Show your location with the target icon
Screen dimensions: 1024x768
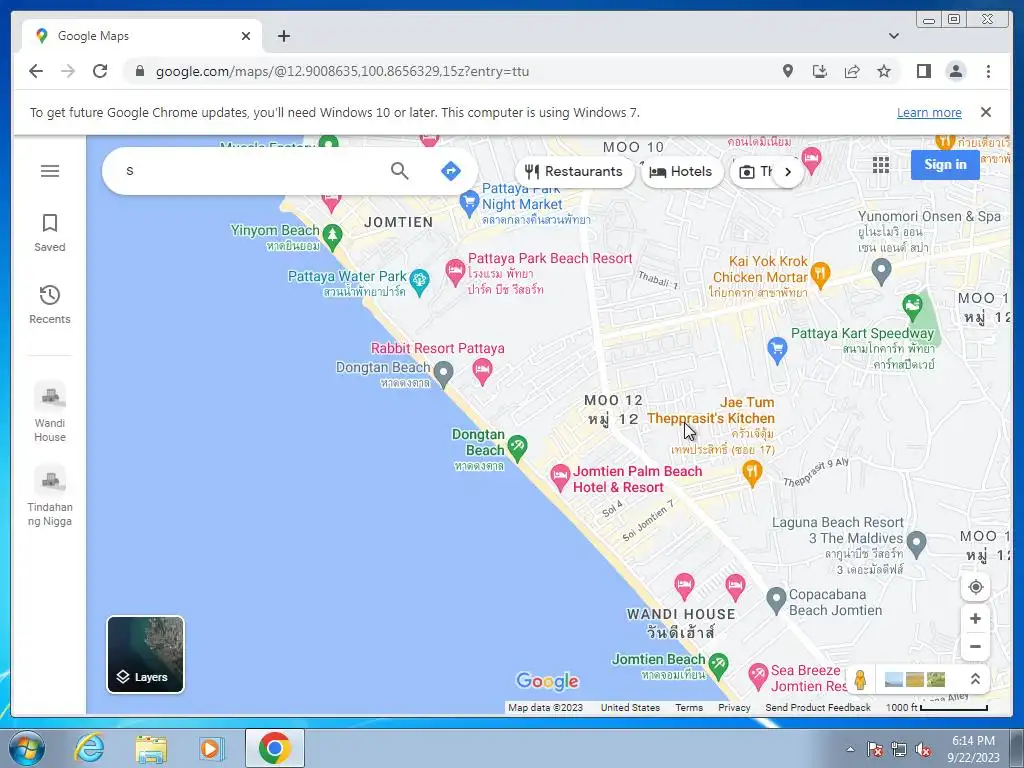coord(976,587)
